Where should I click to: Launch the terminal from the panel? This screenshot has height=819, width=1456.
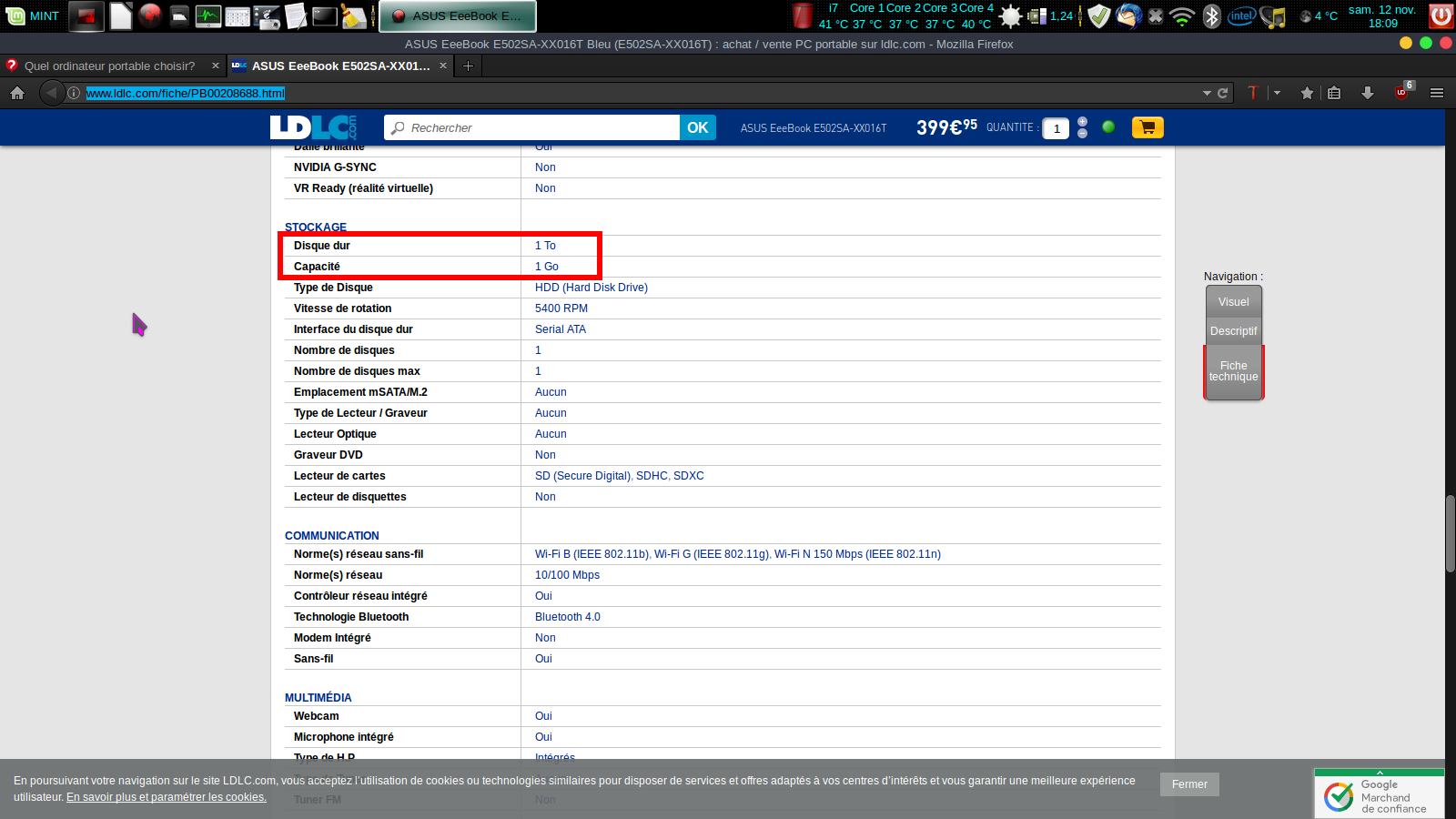(x=325, y=15)
